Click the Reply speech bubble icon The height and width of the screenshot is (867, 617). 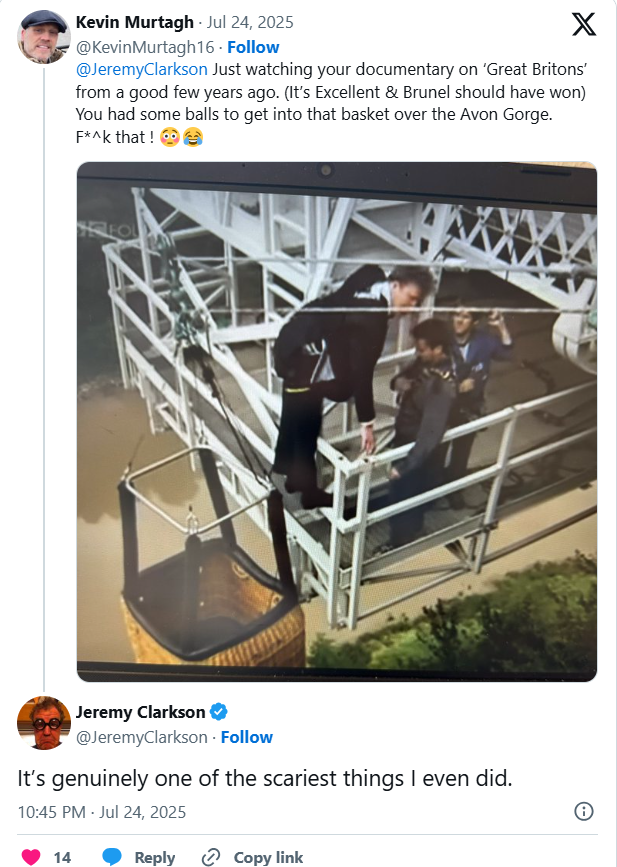(x=112, y=857)
